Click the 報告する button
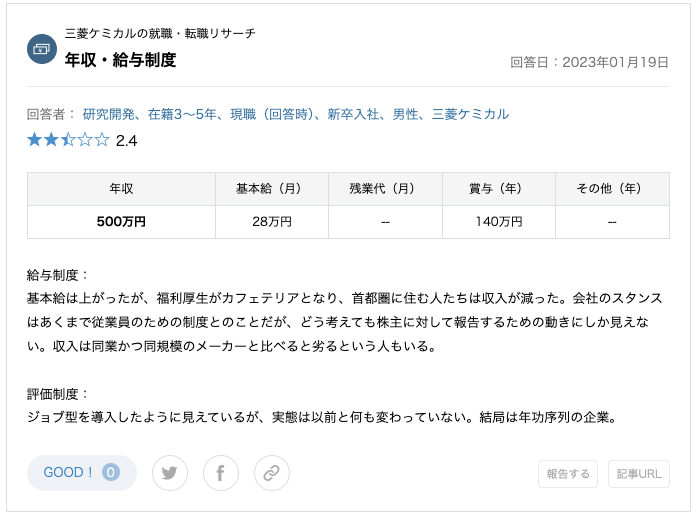Screen dimensions: 697x518 (x=568, y=474)
